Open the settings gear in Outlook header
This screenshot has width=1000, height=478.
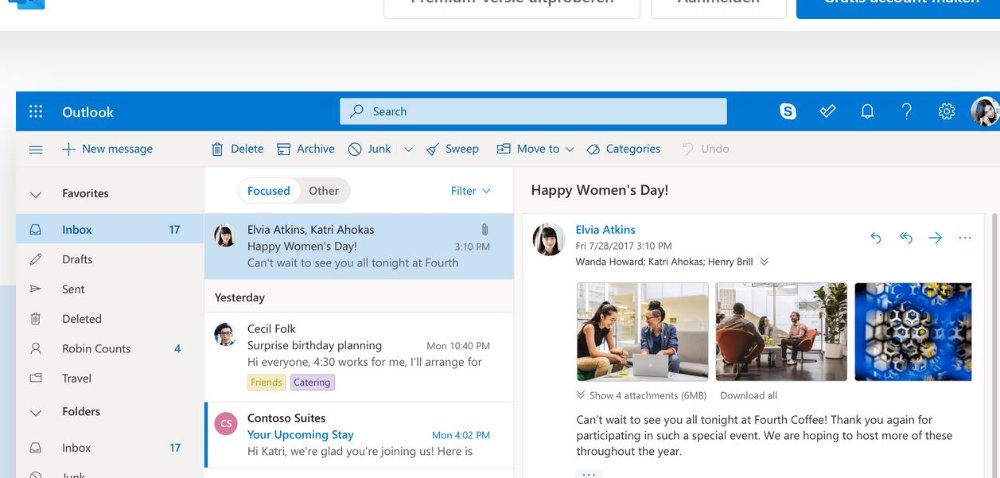[946, 111]
